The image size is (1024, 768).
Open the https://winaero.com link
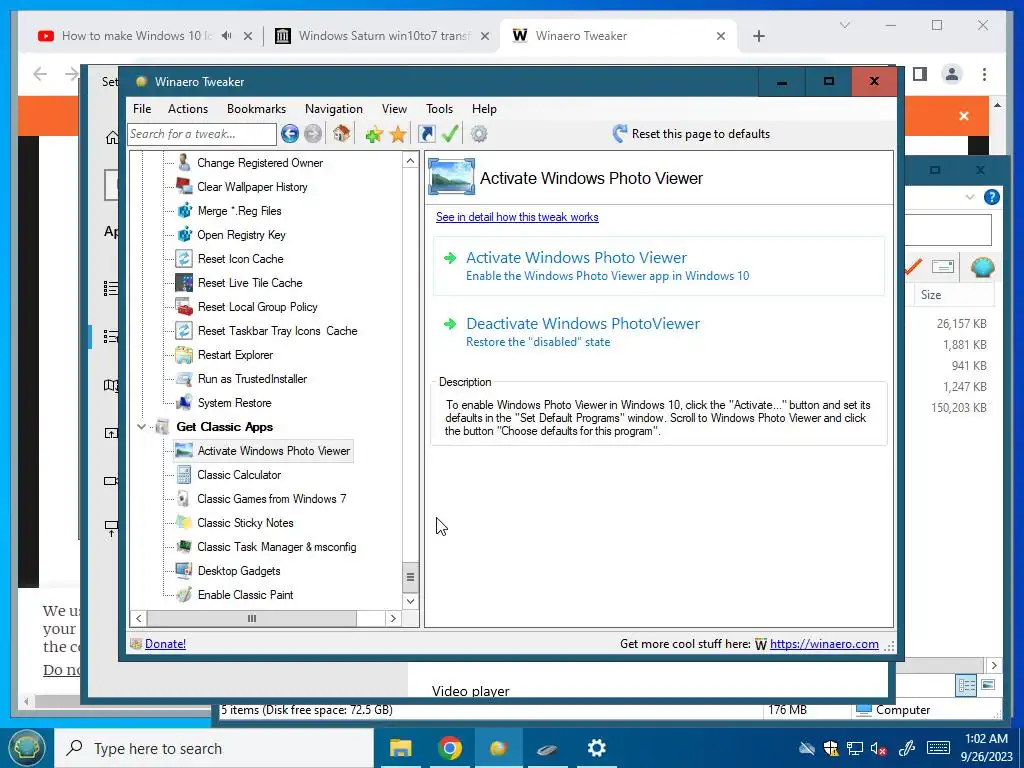coord(824,644)
